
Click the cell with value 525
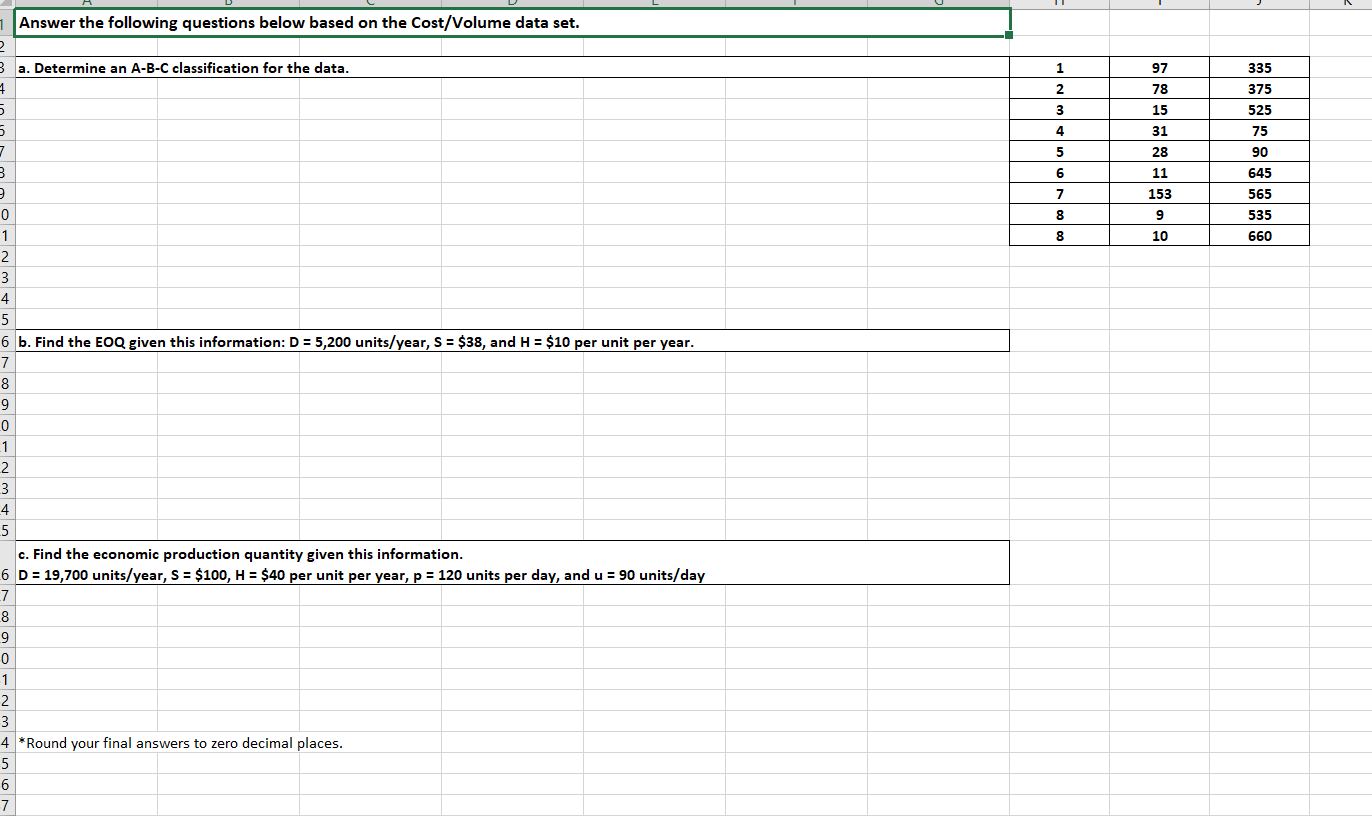tap(1259, 109)
